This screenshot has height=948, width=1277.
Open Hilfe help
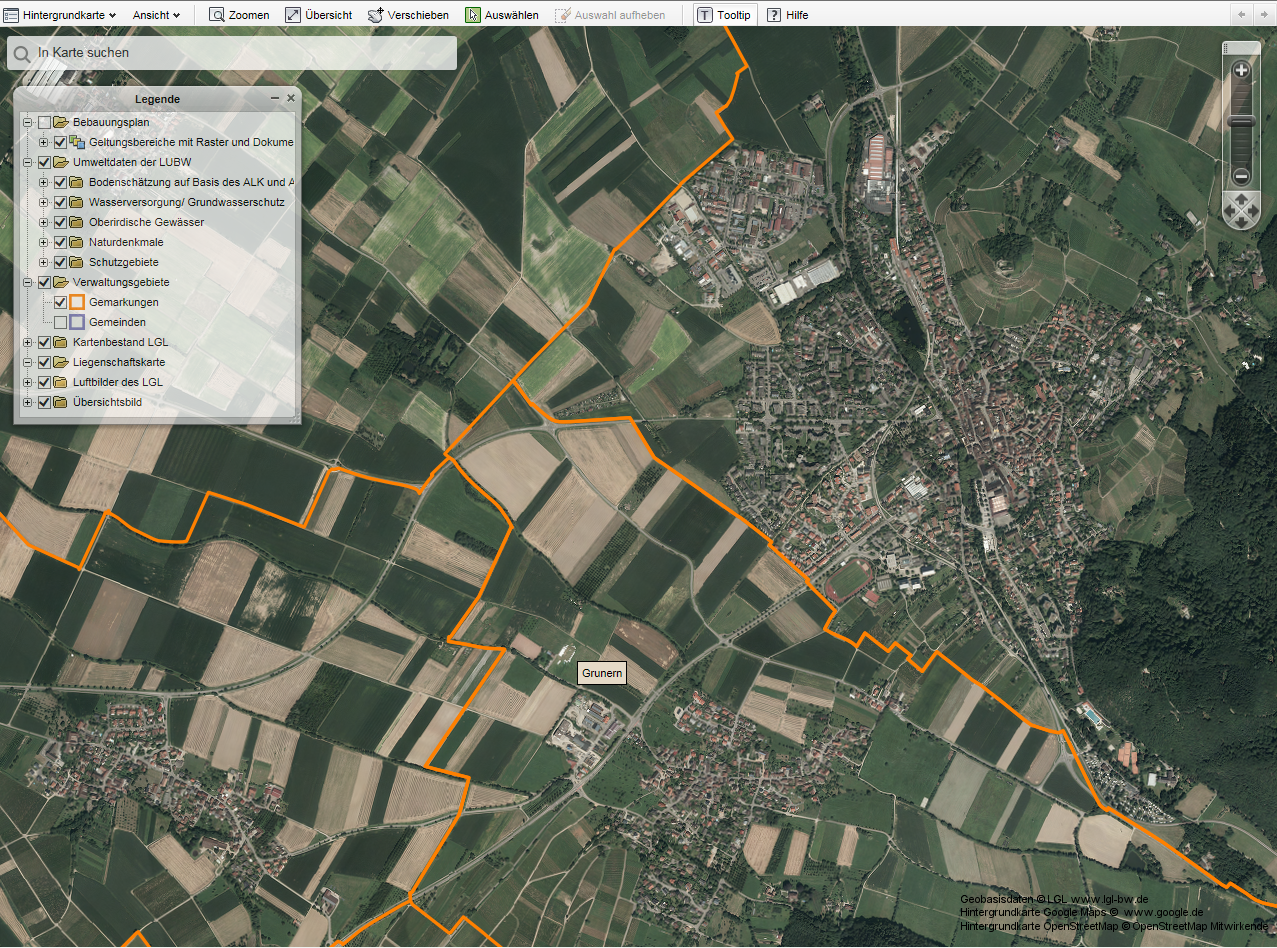click(787, 15)
